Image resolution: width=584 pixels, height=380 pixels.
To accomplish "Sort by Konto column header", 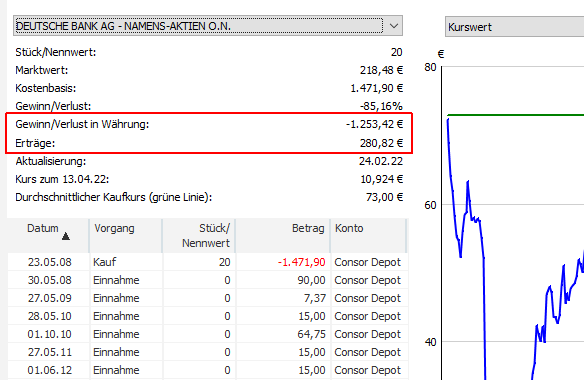I will [x=369, y=235].
